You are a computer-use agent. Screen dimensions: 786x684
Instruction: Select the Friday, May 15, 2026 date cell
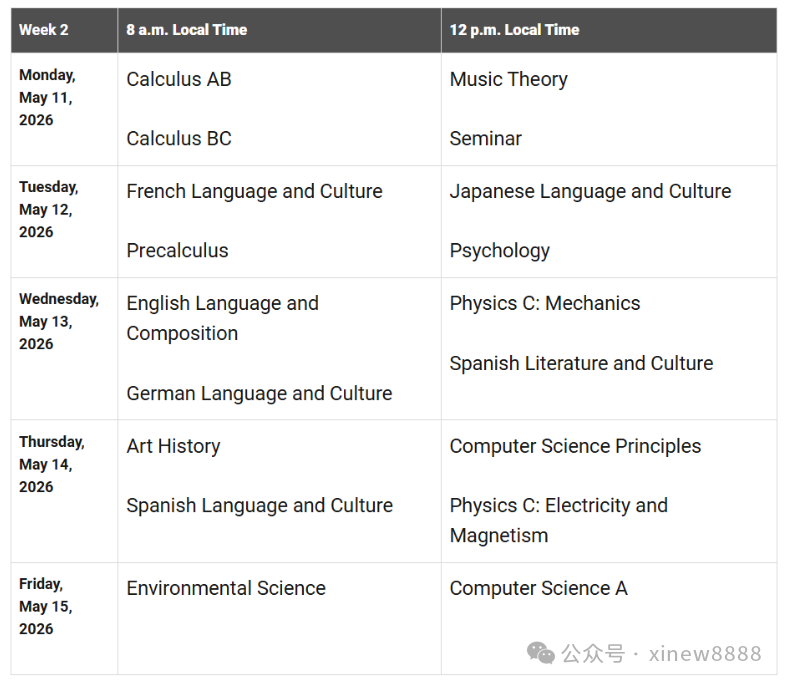point(45,606)
